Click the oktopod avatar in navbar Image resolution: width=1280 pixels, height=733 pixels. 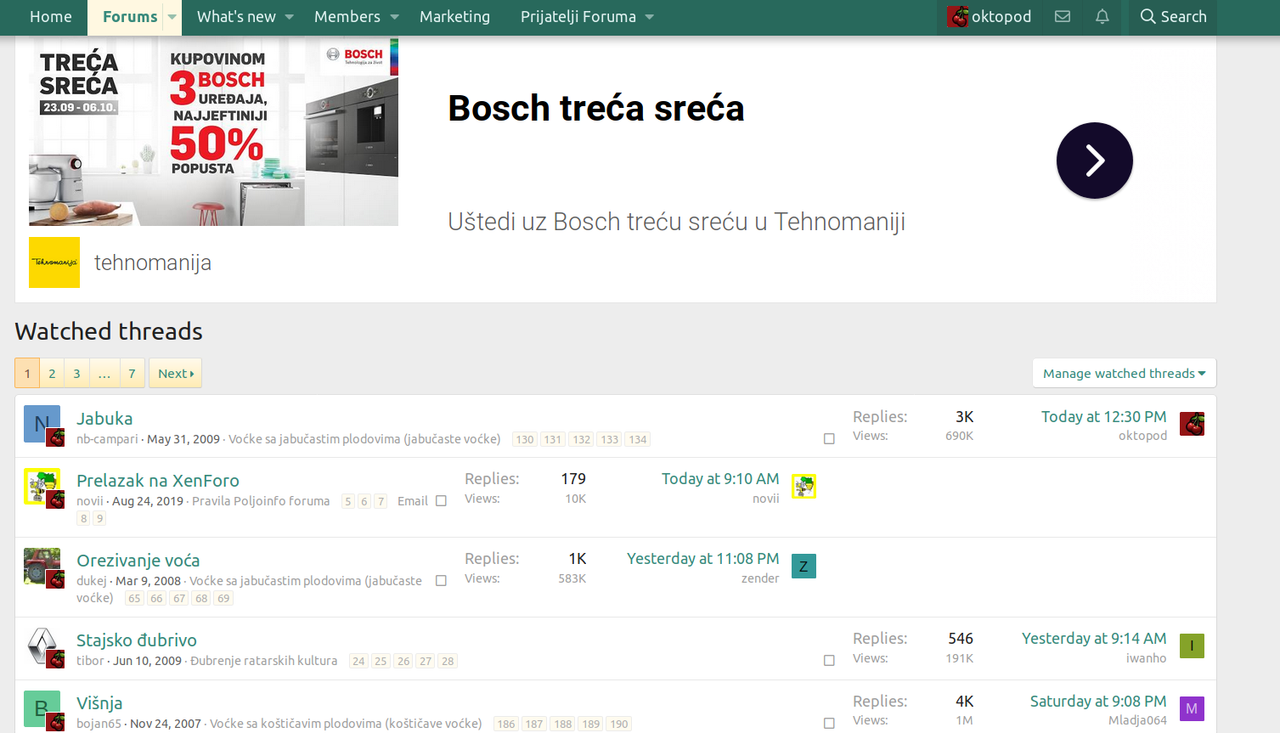click(x=958, y=16)
